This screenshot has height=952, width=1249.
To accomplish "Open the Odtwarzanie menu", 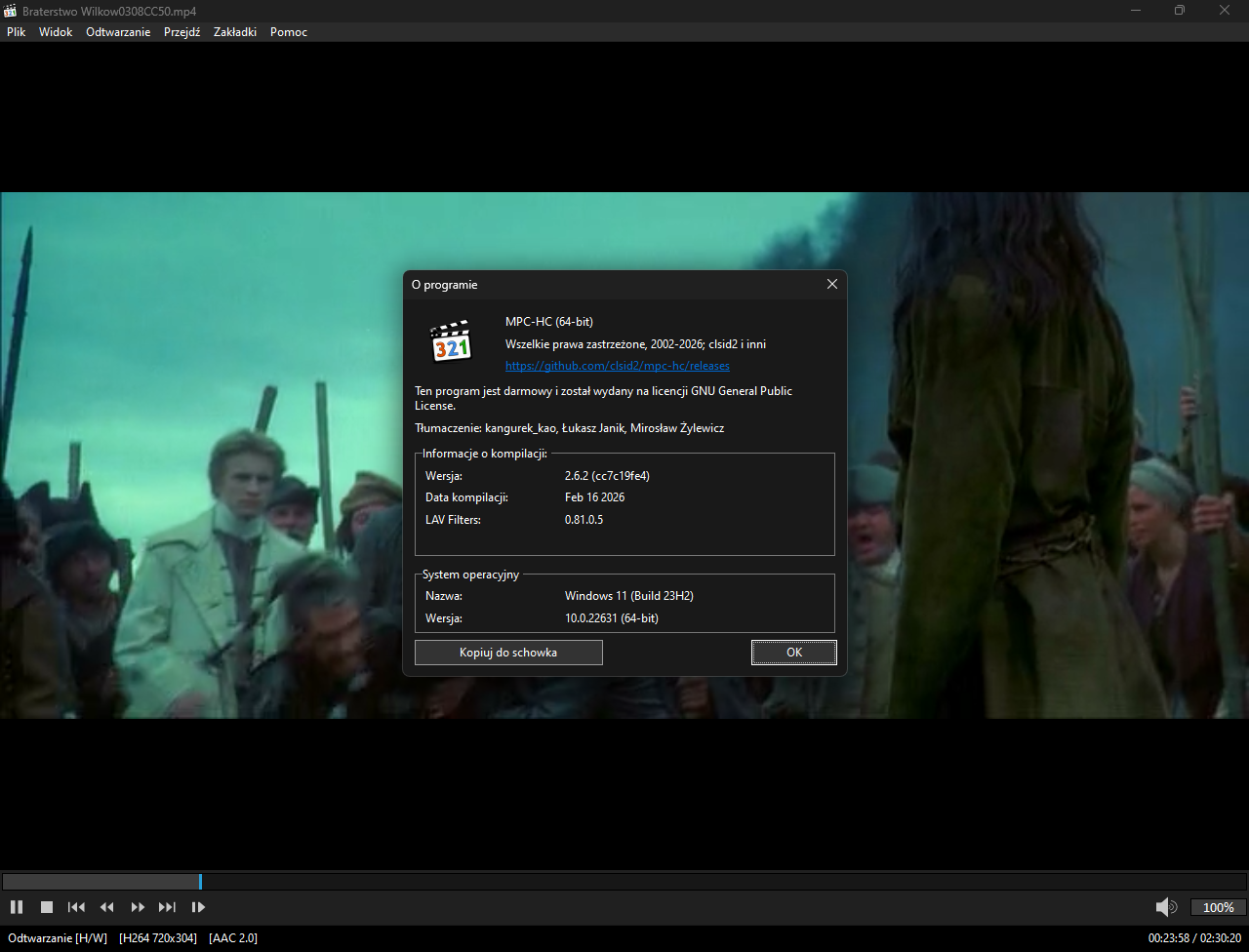I will coord(118,32).
